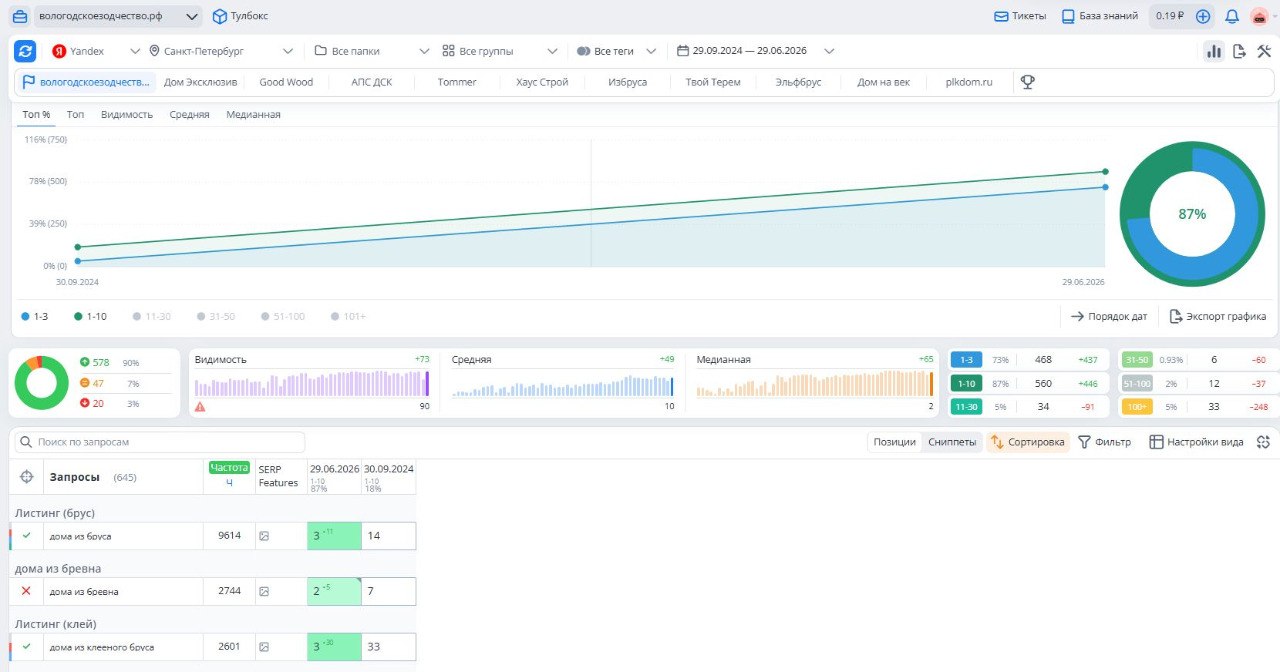Focus the Поиск по запросам field

click(160, 442)
